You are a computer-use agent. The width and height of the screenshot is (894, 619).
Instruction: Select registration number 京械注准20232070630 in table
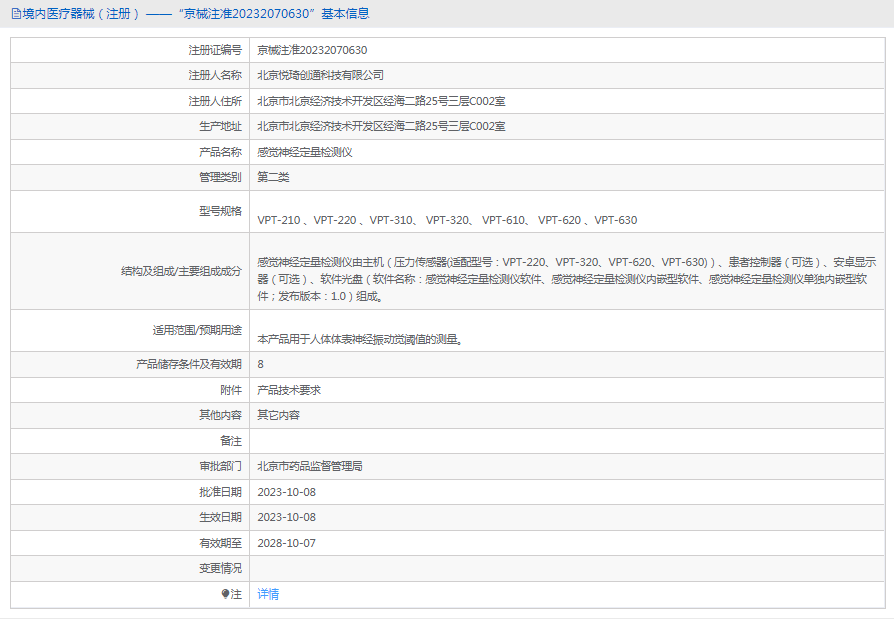coord(312,50)
